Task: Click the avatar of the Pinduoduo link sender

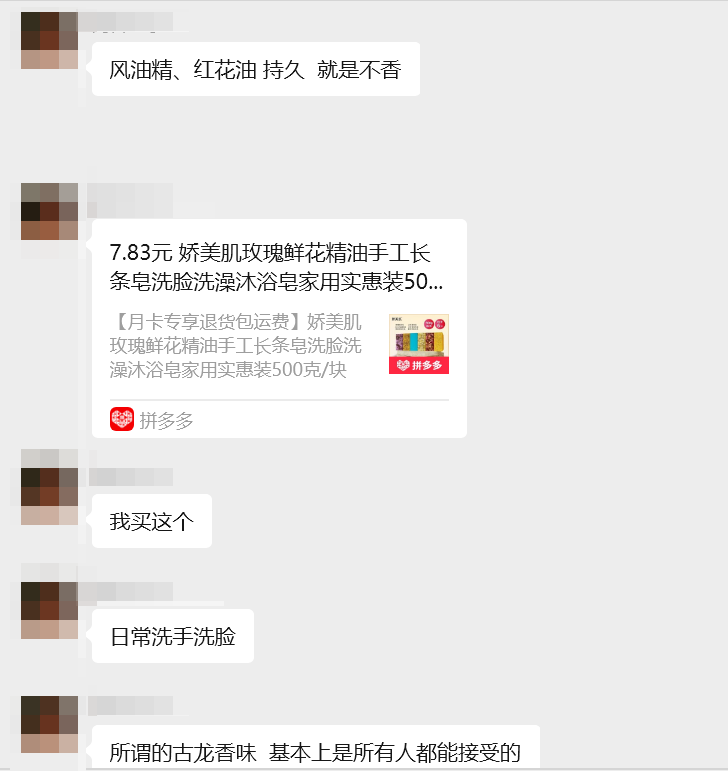Action: click(x=49, y=211)
